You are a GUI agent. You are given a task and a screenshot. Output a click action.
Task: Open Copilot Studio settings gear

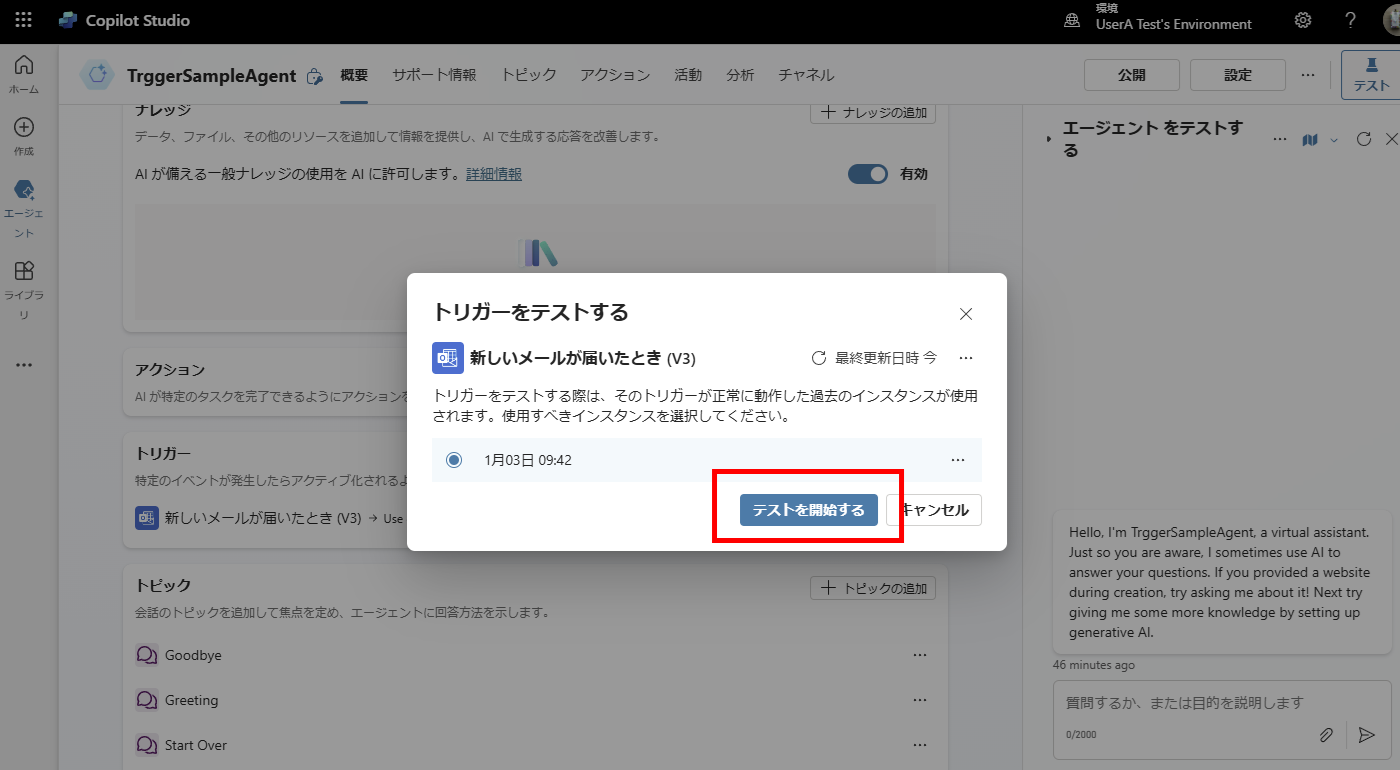point(1302,19)
